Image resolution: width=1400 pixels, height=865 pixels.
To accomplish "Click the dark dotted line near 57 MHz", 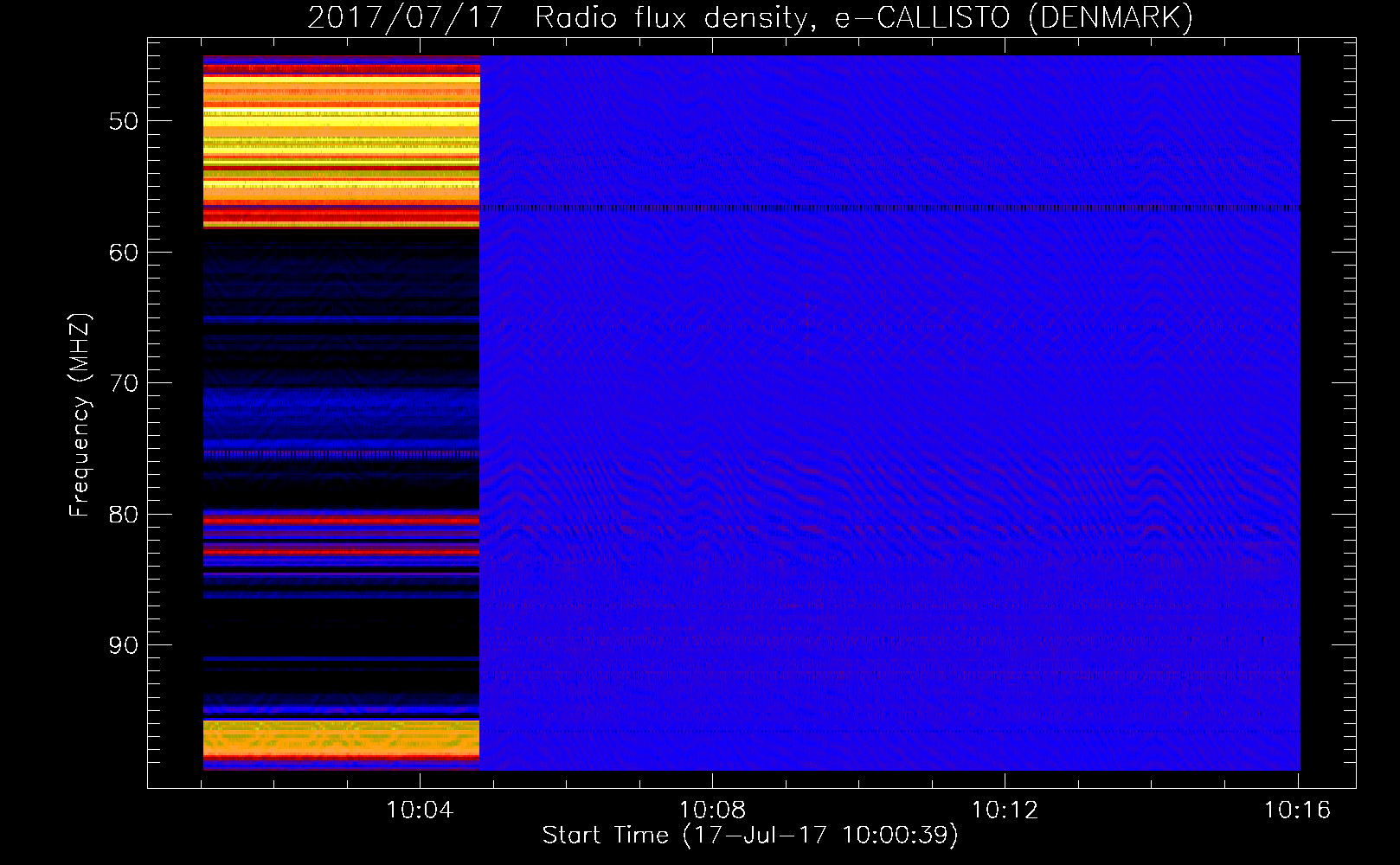I will tap(889, 208).
